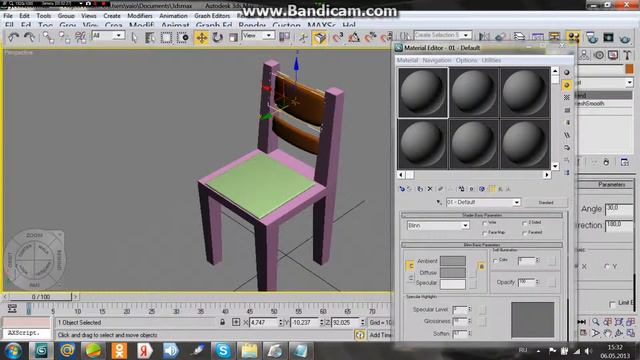Screen dimensions: 640x360
Task: Open Material Editor's Utilities menu
Action: [x=491, y=60]
